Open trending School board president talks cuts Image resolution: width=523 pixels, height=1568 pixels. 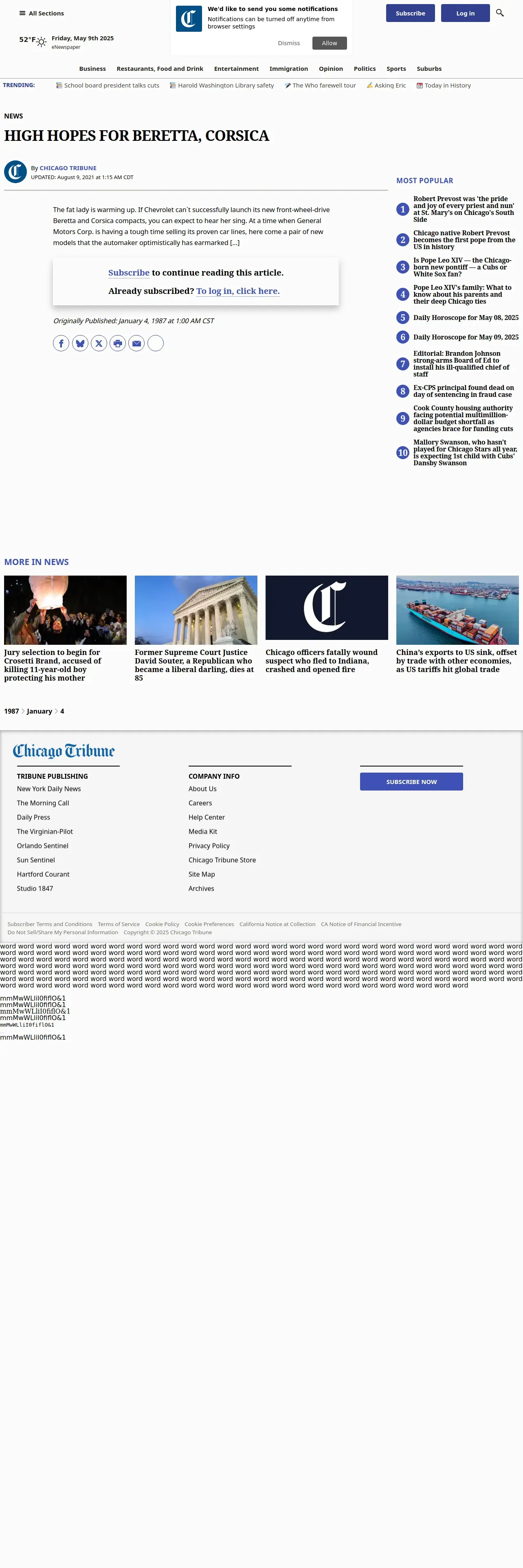click(108, 86)
